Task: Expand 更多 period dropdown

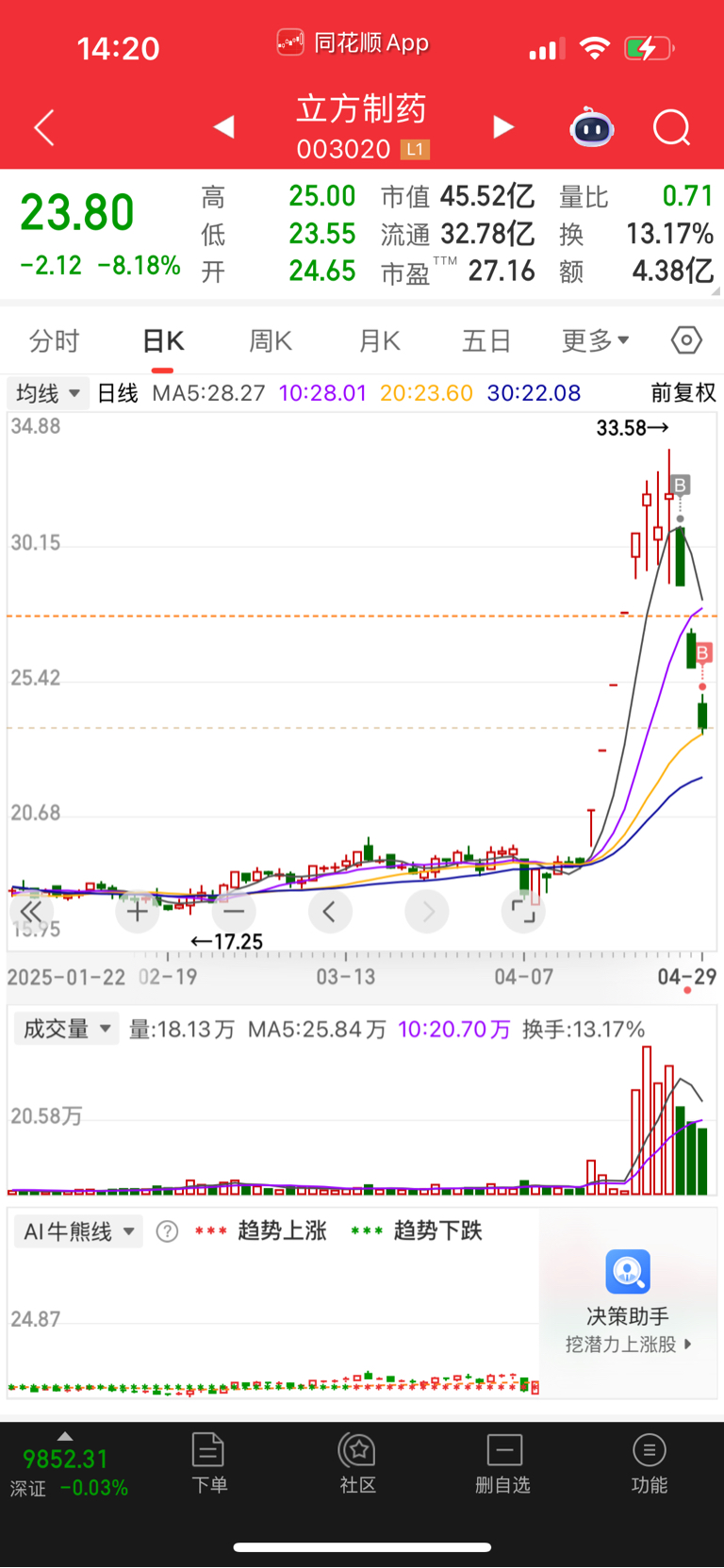Action: [596, 340]
